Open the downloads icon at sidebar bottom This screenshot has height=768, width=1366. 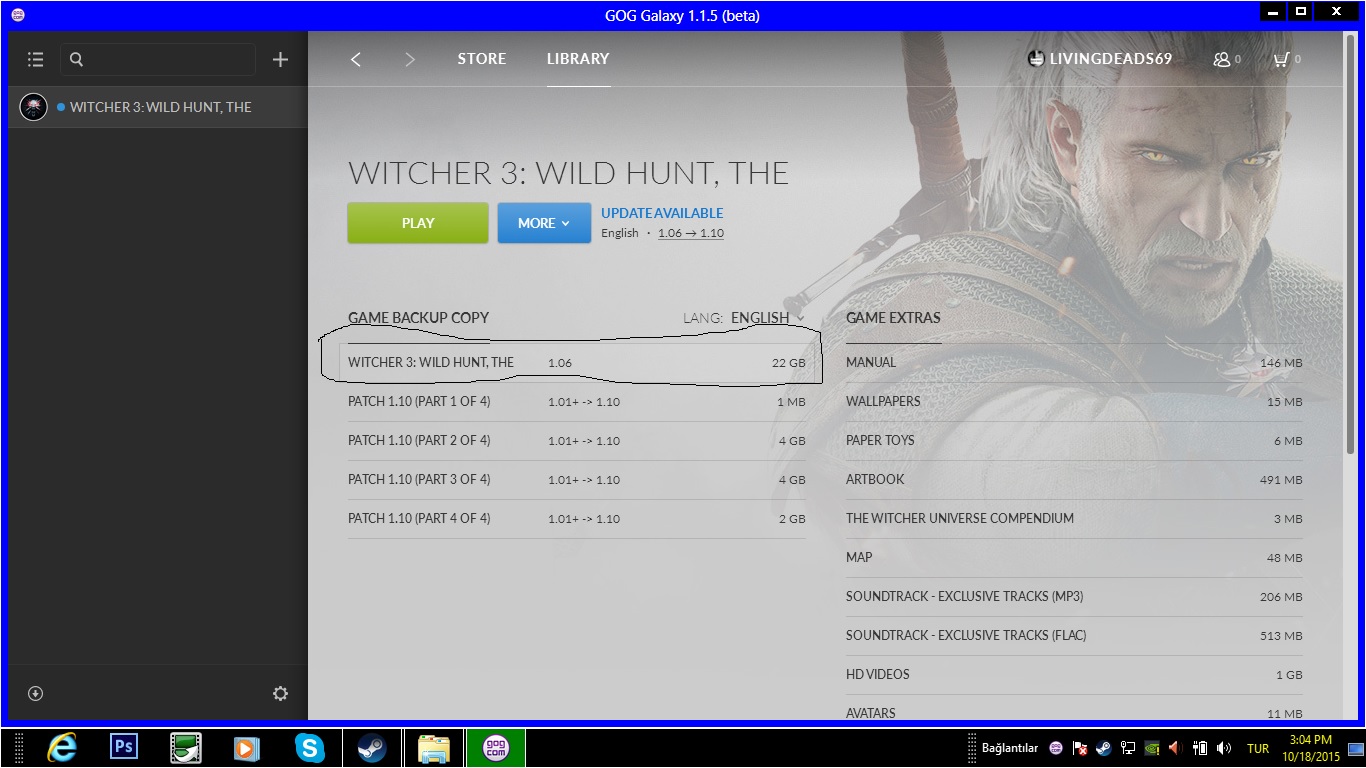tap(35, 694)
